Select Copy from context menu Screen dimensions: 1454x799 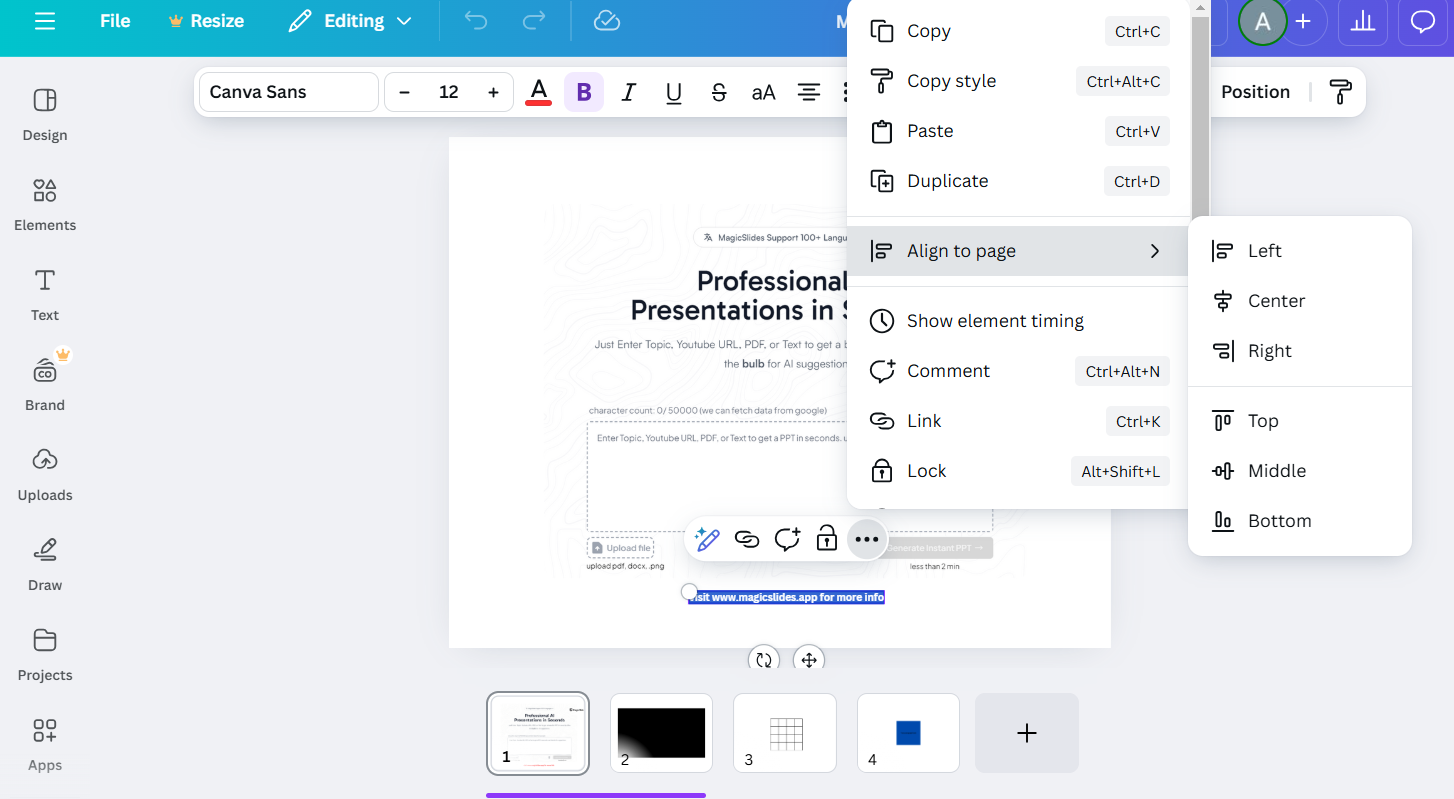1019,31
